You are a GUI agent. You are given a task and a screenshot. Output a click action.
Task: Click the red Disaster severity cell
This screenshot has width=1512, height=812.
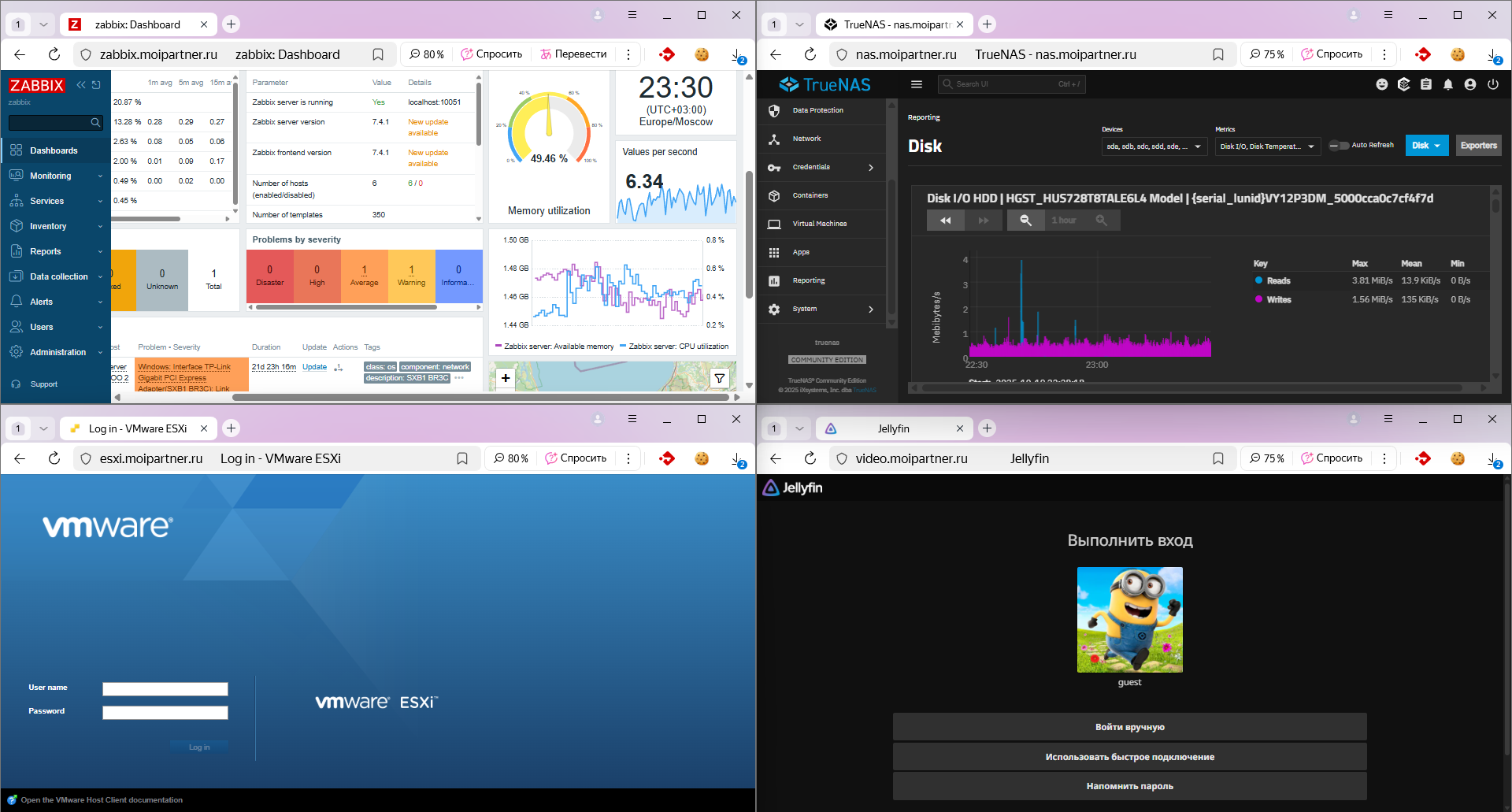coord(269,276)
